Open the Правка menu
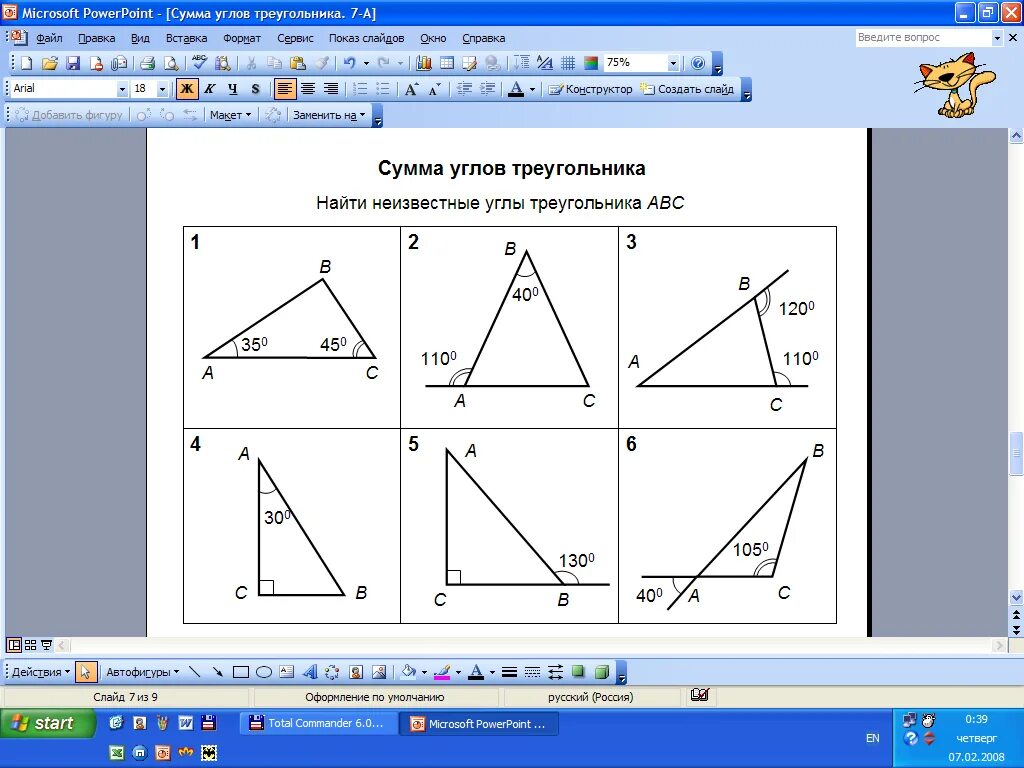The image size is (1024, 768). click(97, 38)
